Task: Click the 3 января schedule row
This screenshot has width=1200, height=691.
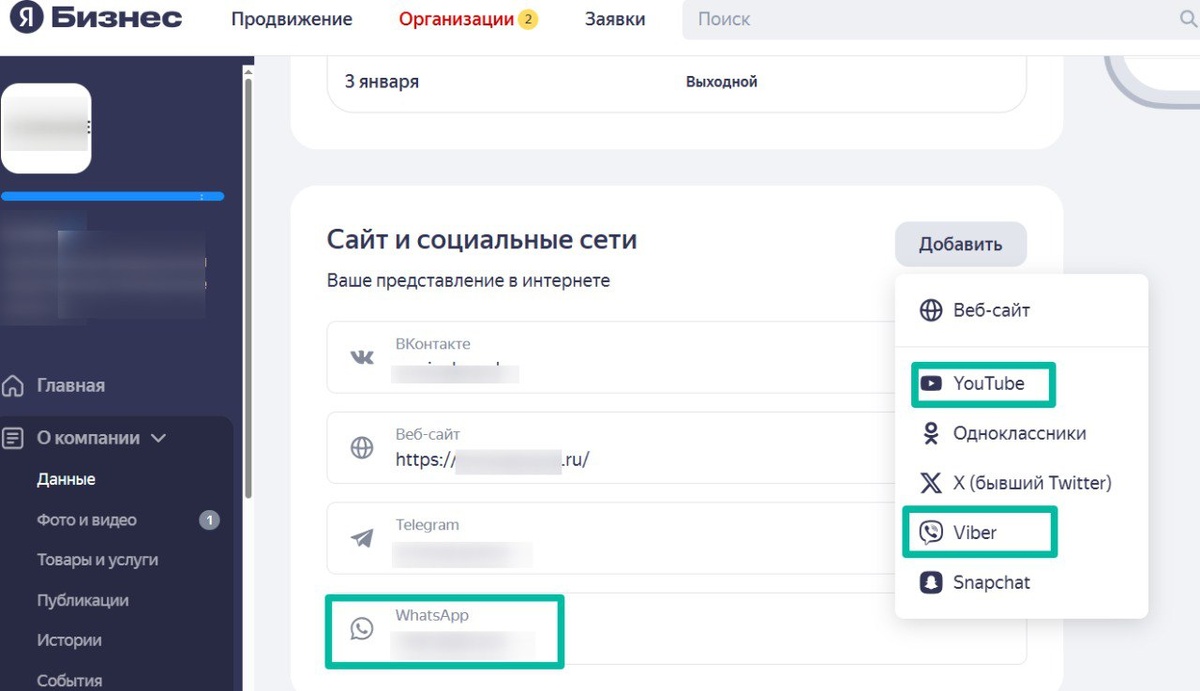Action: tap(677, 82)
